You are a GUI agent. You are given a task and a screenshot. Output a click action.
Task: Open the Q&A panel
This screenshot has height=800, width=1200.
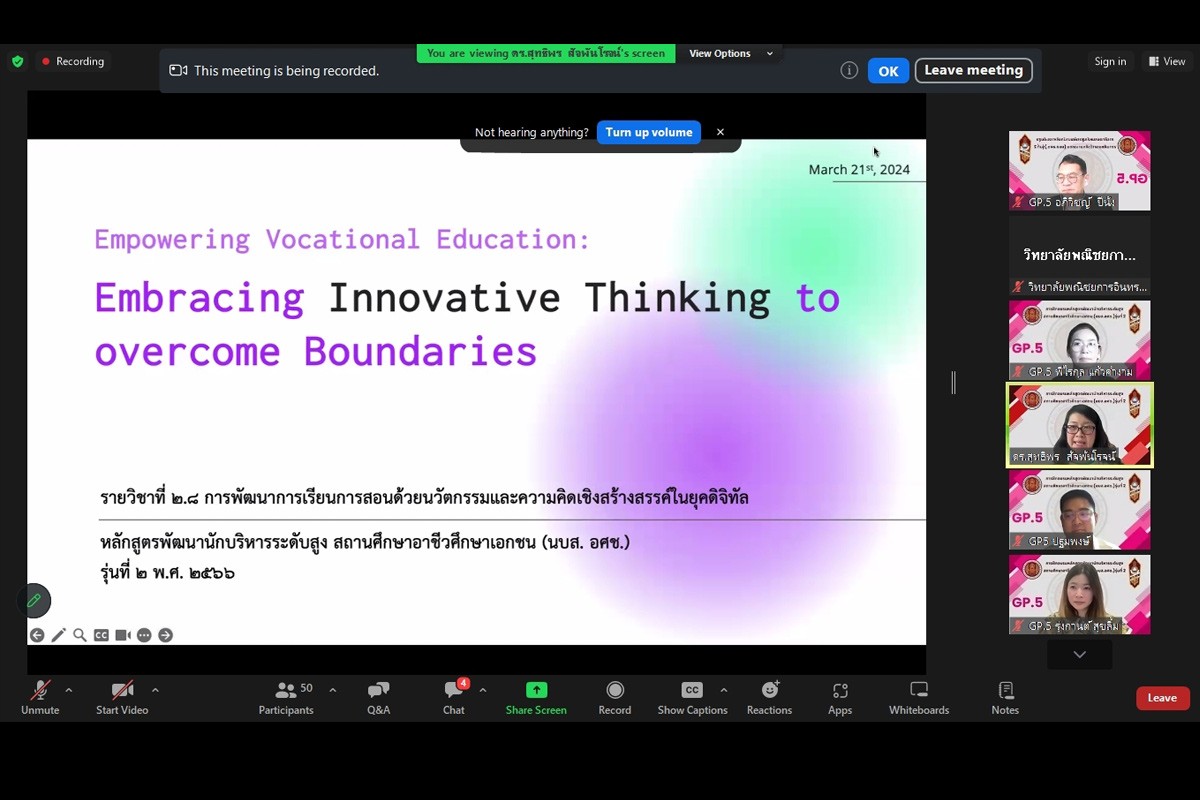tap(378, 697)
